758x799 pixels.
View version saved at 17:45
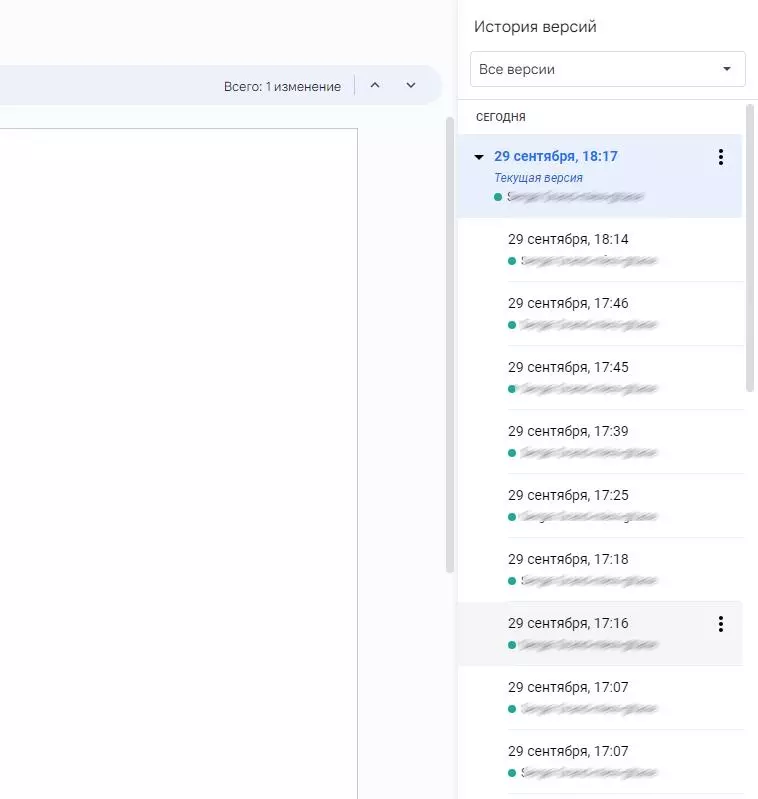pos(568,368)
